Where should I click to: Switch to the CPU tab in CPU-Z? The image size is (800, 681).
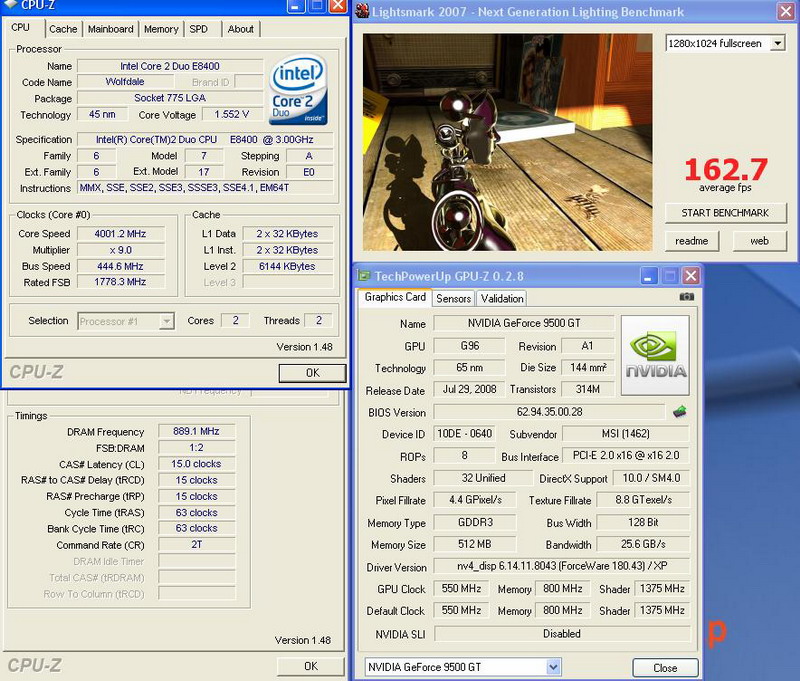20,28
